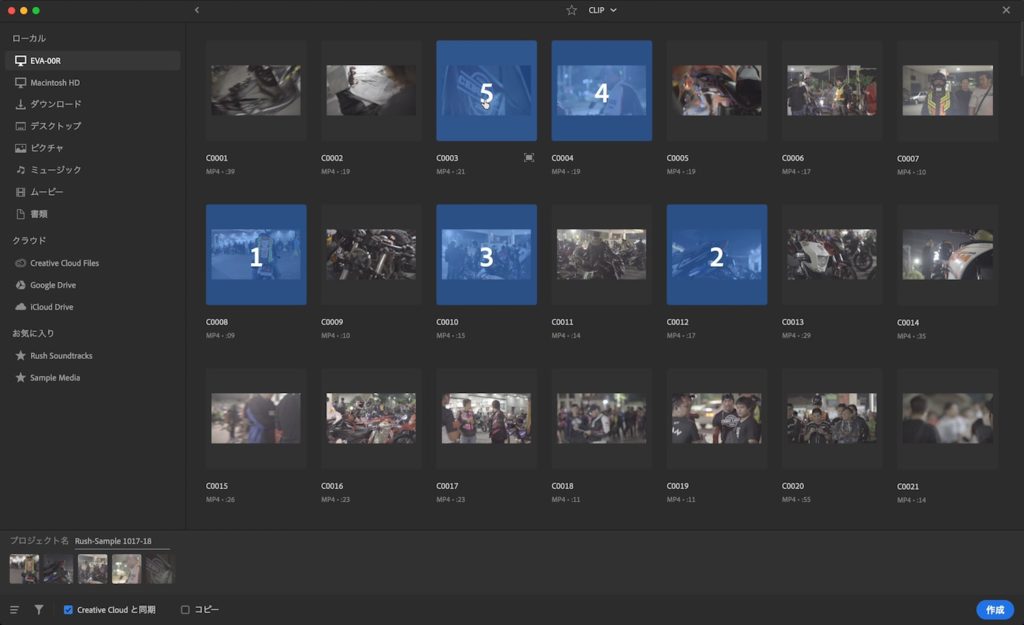Click the iCloud cloud icon
The width and height of the screenshot is (1024, 625).
20,306
